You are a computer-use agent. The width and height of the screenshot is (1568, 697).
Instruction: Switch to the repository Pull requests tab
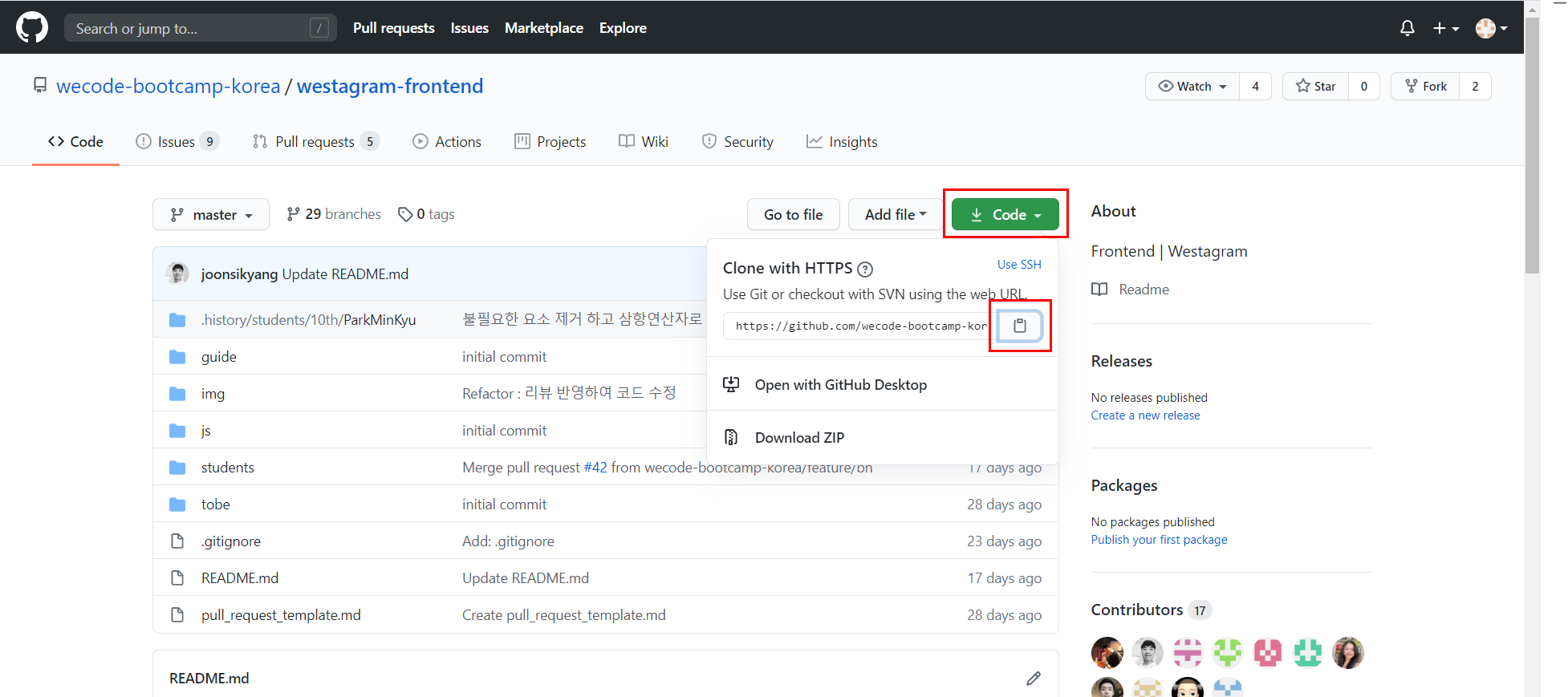pos(315,142)
